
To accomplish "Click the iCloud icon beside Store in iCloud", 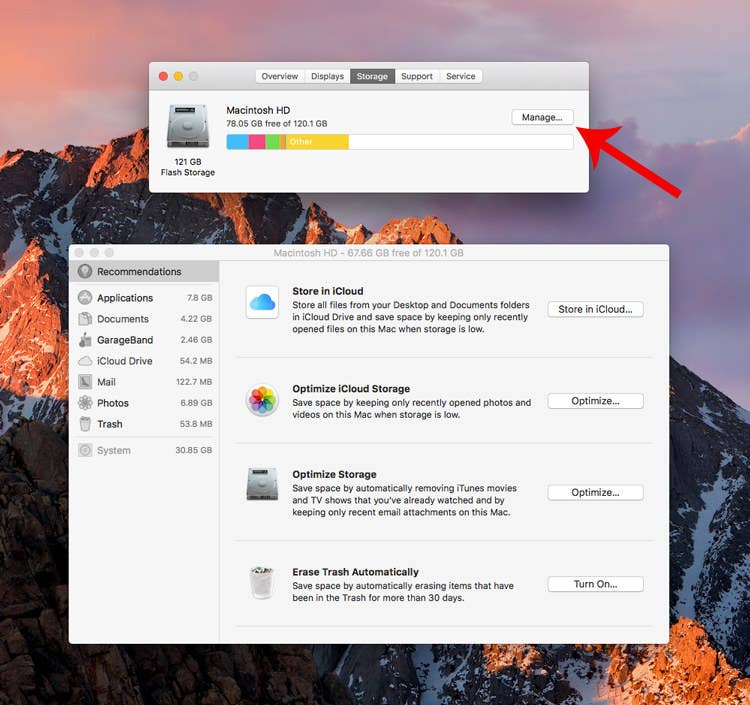I will (262, 302).
